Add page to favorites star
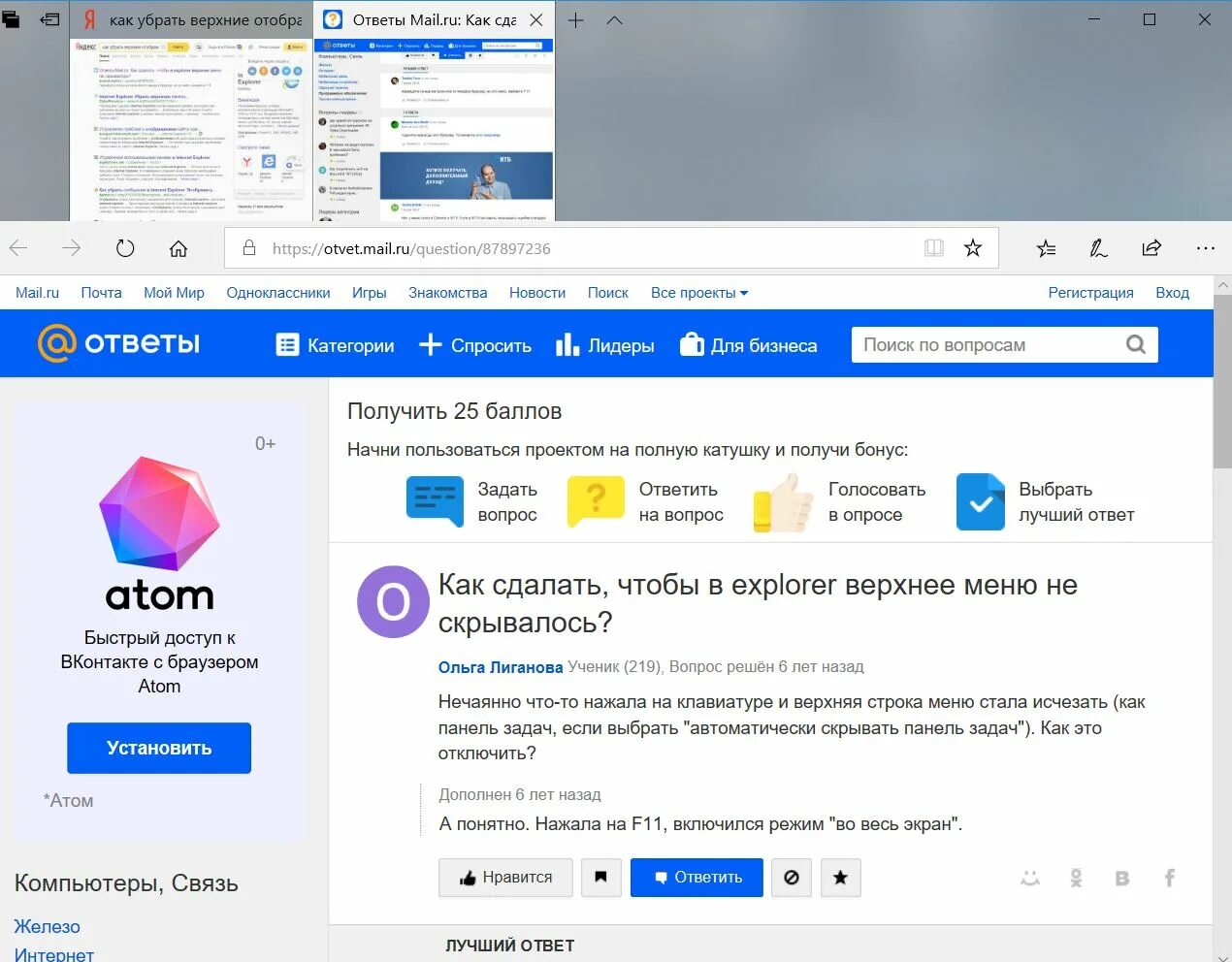Screen dimensions: 1232x962 pyautogui.click(x=973, y=248)
